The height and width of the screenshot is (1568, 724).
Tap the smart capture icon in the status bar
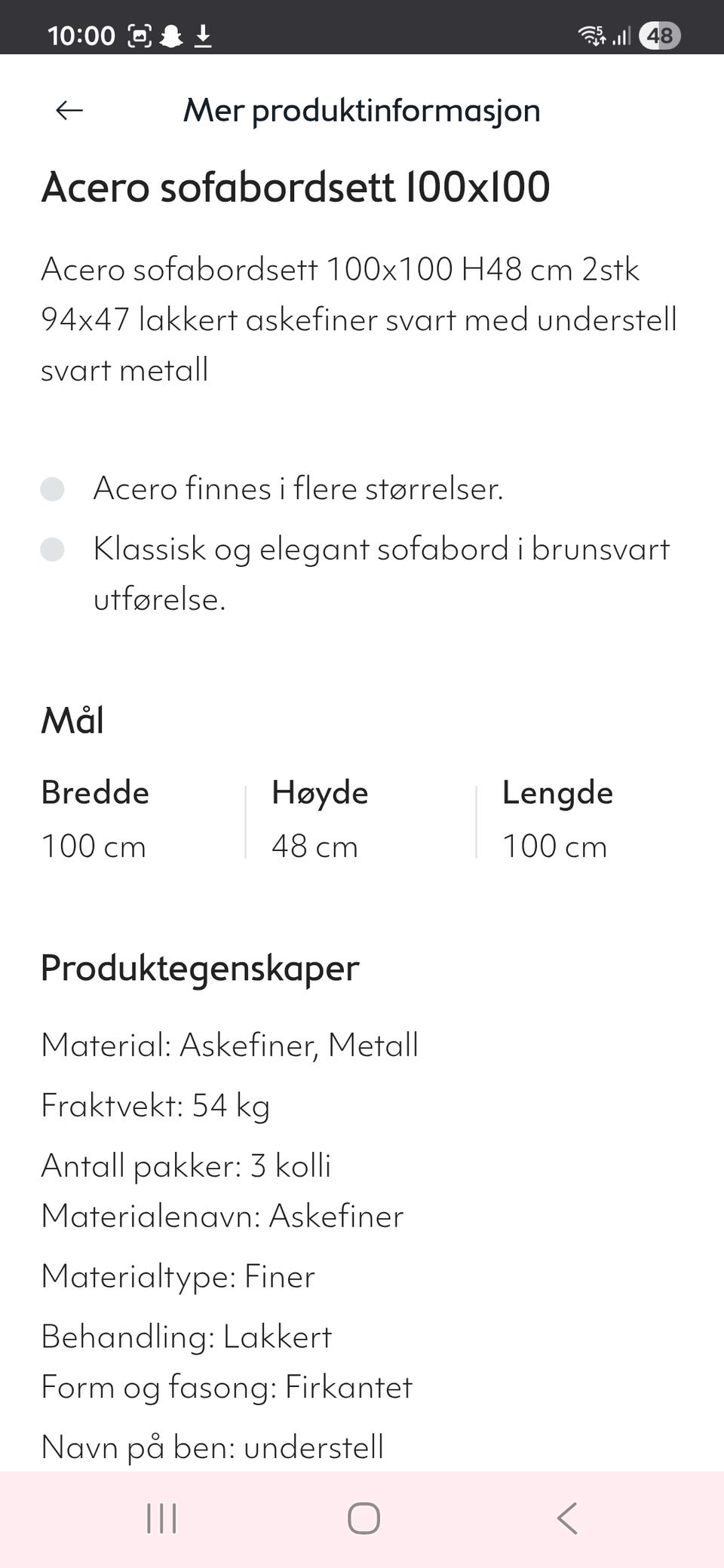[141, 34]
